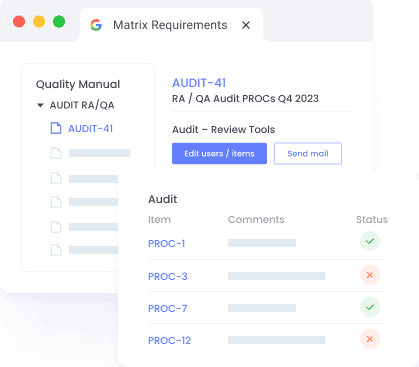The image size is (419, 367).
Task: Open the AUDIT-41 document icon in sidebar
Action: tap(56, 128)
